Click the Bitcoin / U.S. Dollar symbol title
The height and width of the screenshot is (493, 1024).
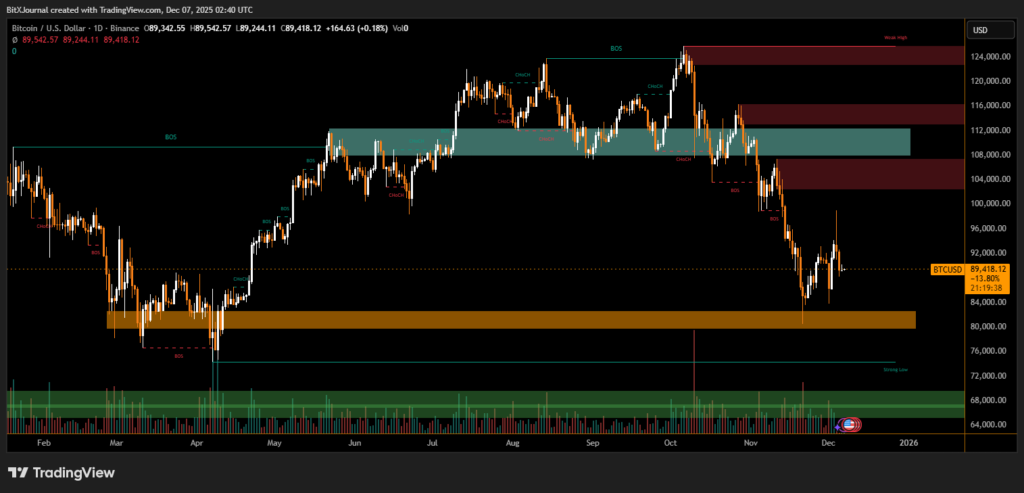(x=48, y=29)
